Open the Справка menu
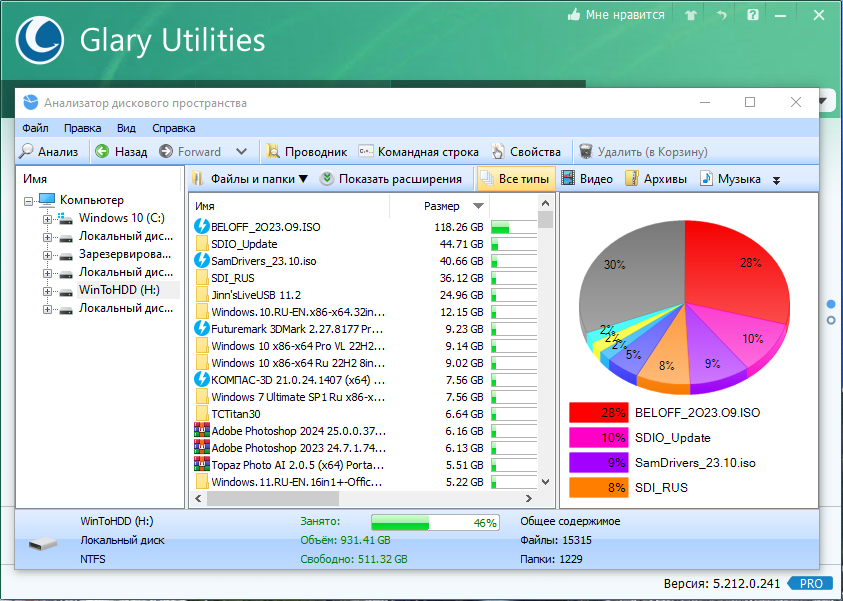This screenshot has width=843, height=601. [173, 128]
